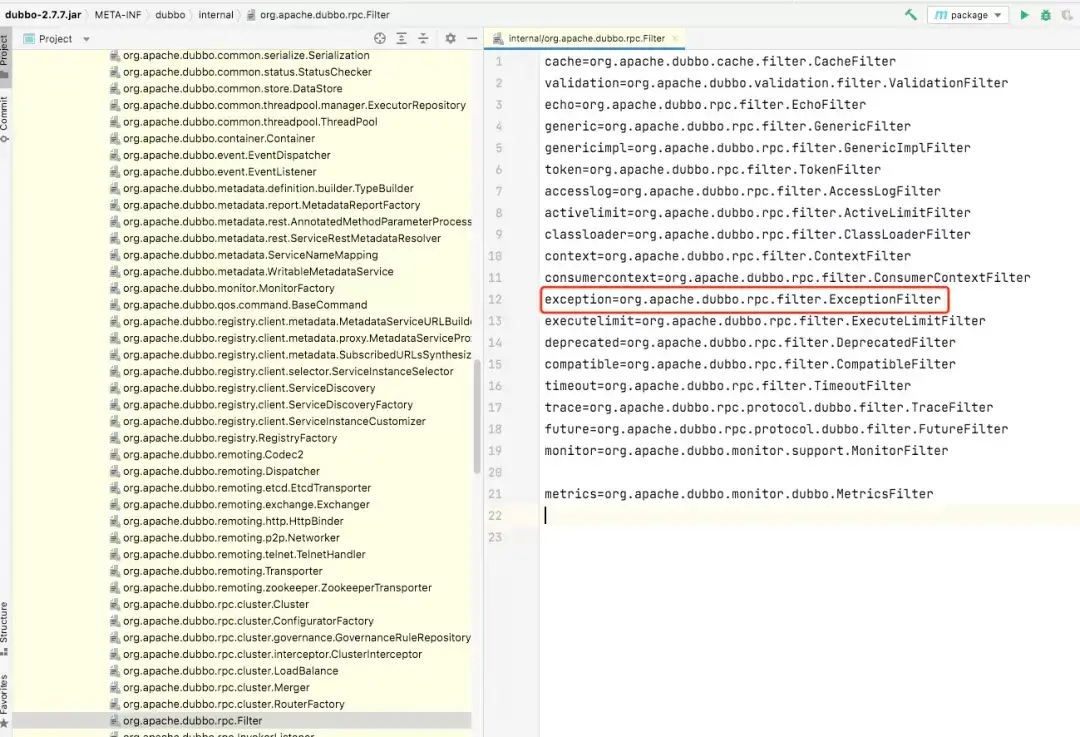Open the package run configuration dropdown
The image size is (1080, 737).
968,14
